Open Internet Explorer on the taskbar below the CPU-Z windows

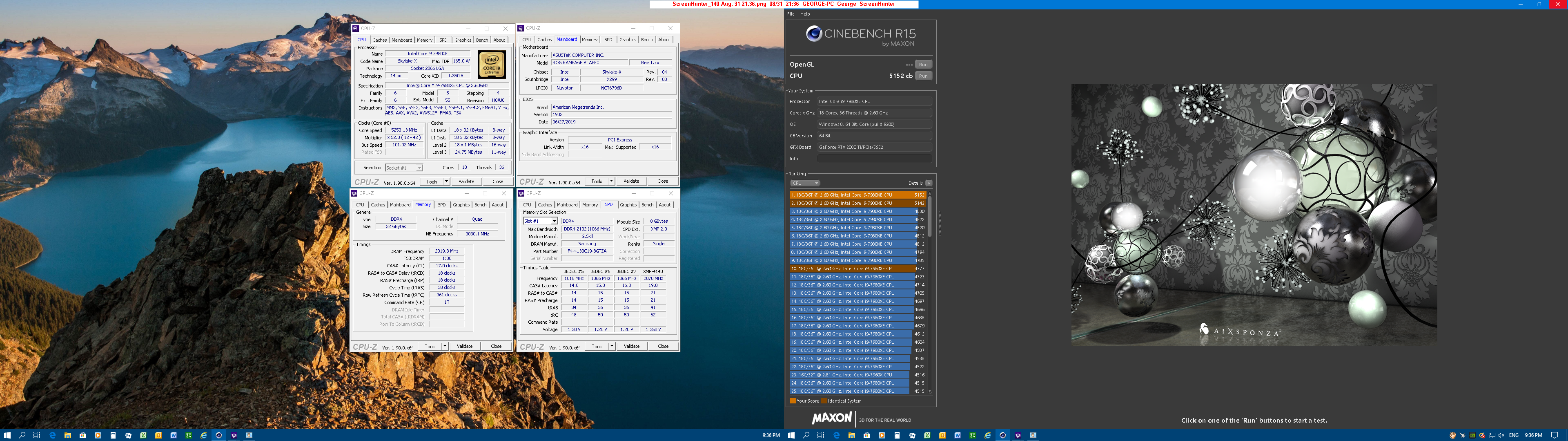click(204, 435)
